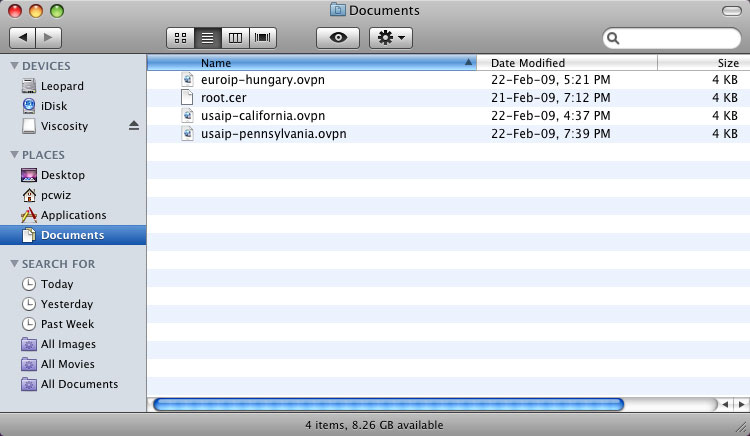Go back with the left arrow button
This screenshot has height=436, width=750.
tap(22, 37)
